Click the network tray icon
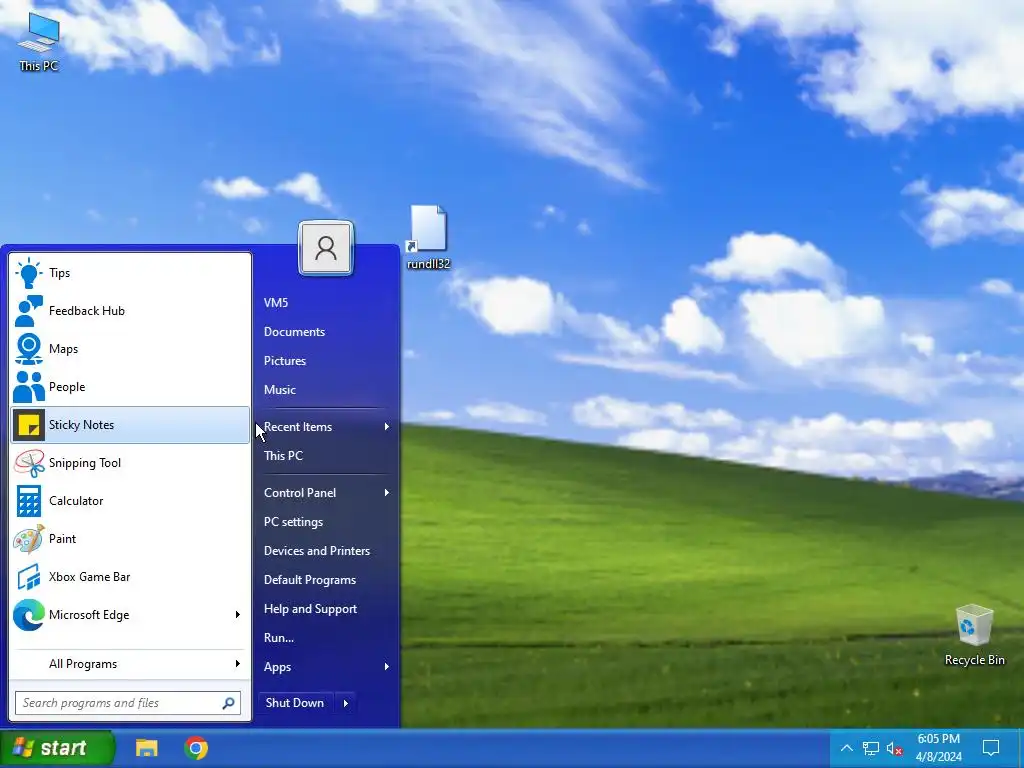Image resolution: width=1024 pixels, height=768 pixels. (871, 748)
